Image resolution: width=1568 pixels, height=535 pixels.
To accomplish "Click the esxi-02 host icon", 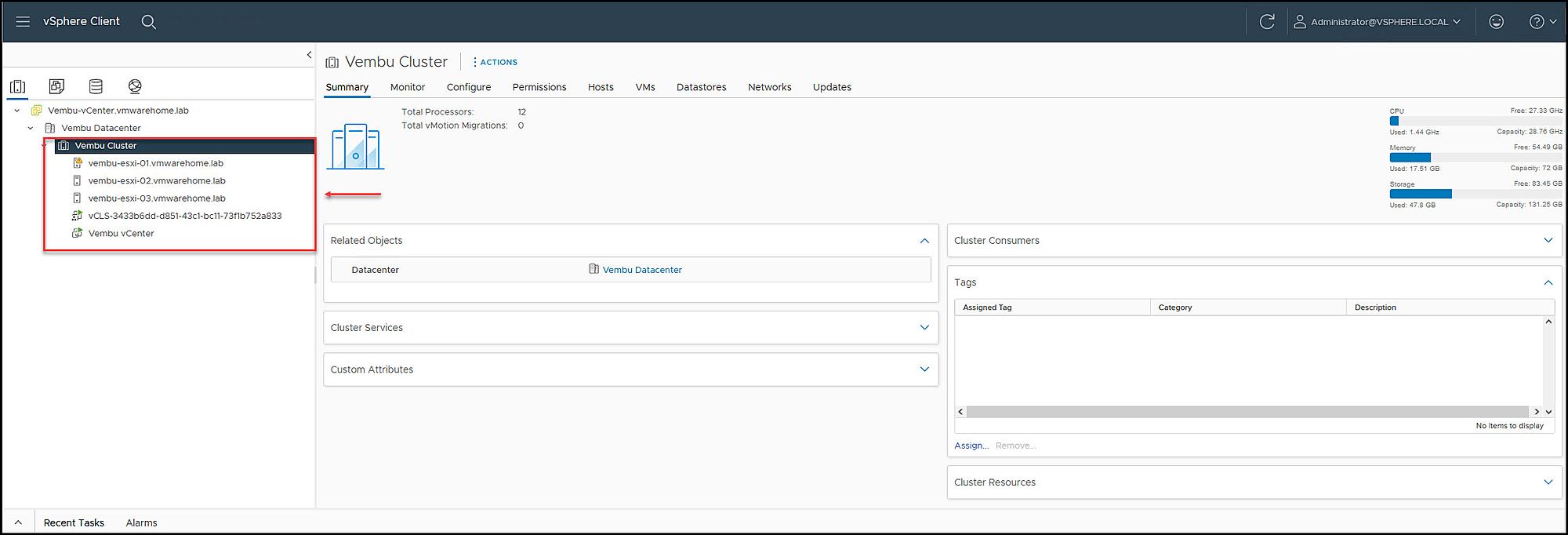I will 77,180.
